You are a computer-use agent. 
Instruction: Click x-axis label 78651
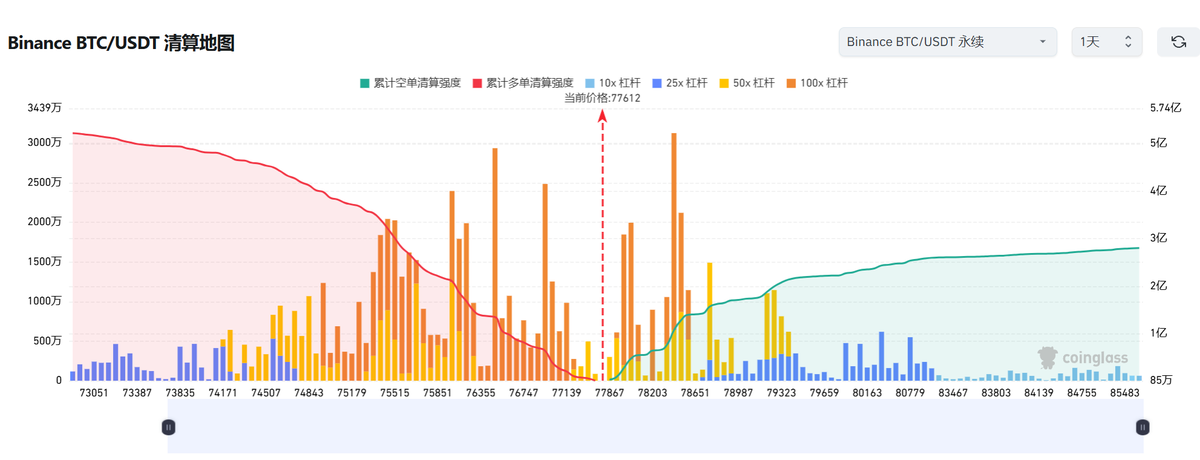pos(695,394)
